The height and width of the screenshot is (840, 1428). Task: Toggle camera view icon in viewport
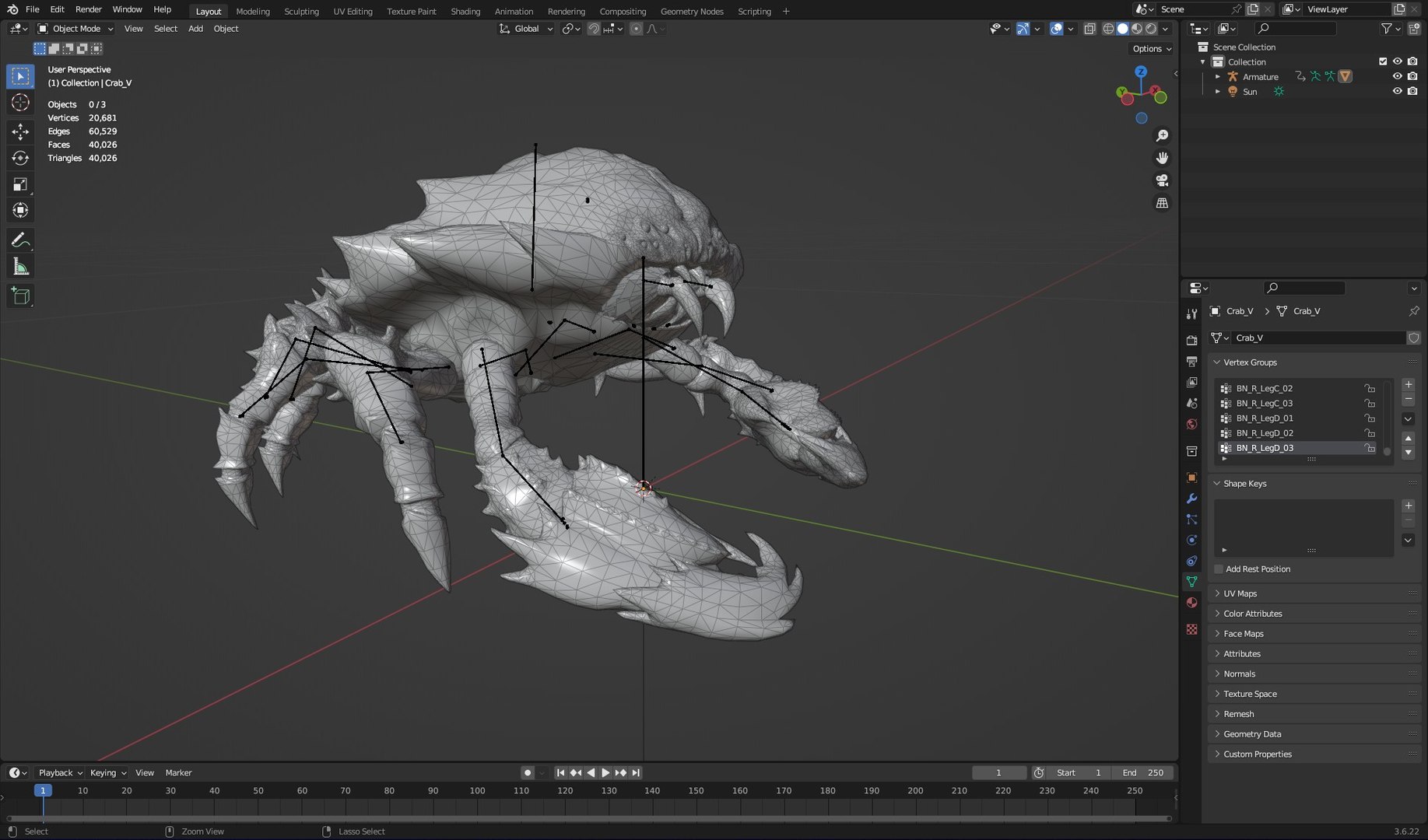click(1162, 180)
